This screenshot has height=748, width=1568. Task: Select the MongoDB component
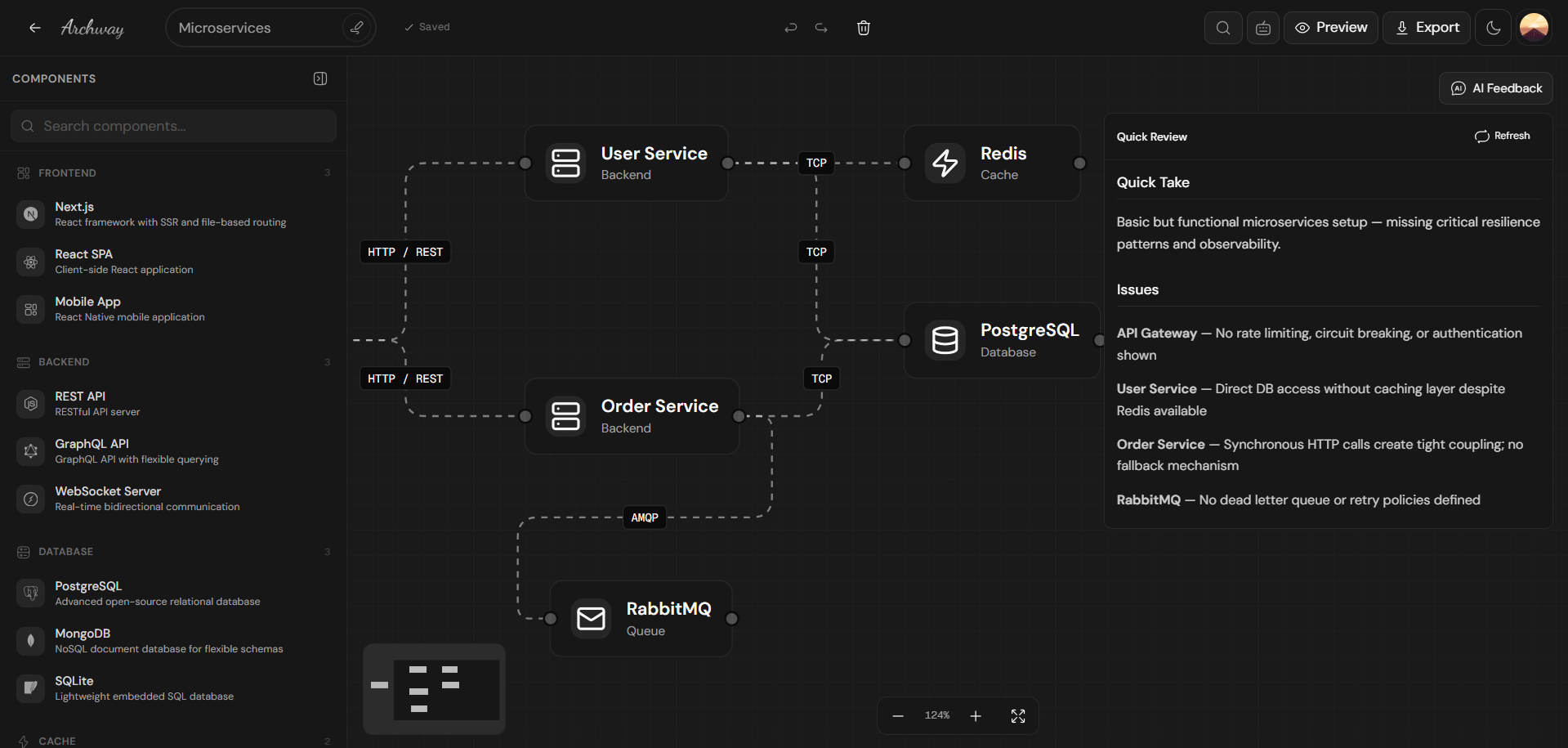[83, 640]
